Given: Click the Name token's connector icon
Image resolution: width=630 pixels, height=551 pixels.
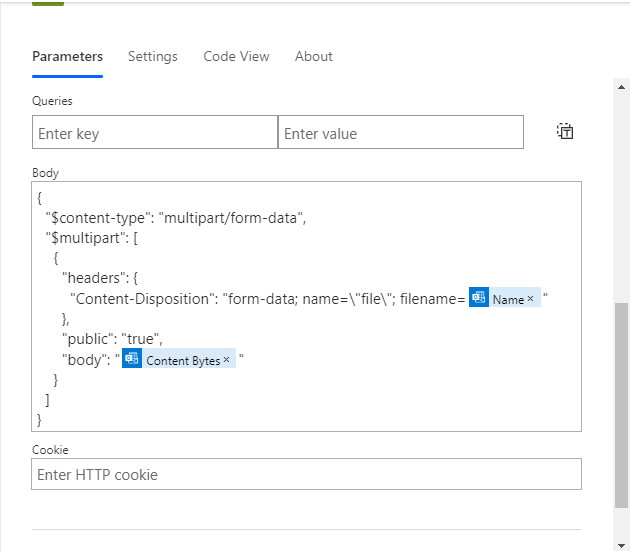Looking at the screenshot, I should tap(479, 298).
